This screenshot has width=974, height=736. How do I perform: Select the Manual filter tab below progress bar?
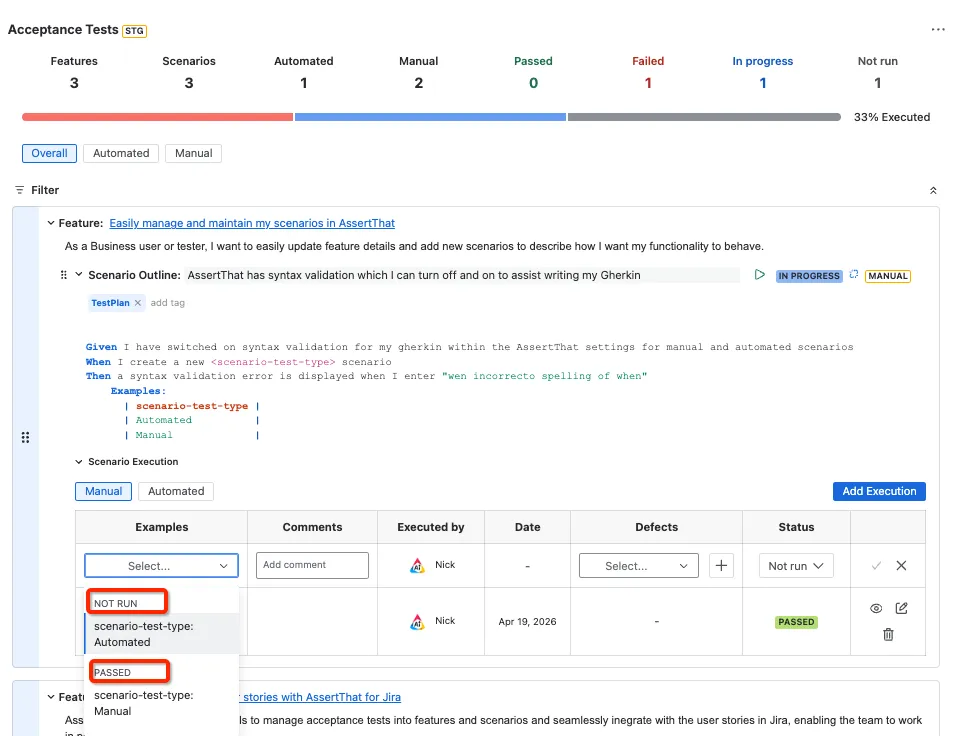(x=193, y=153)
